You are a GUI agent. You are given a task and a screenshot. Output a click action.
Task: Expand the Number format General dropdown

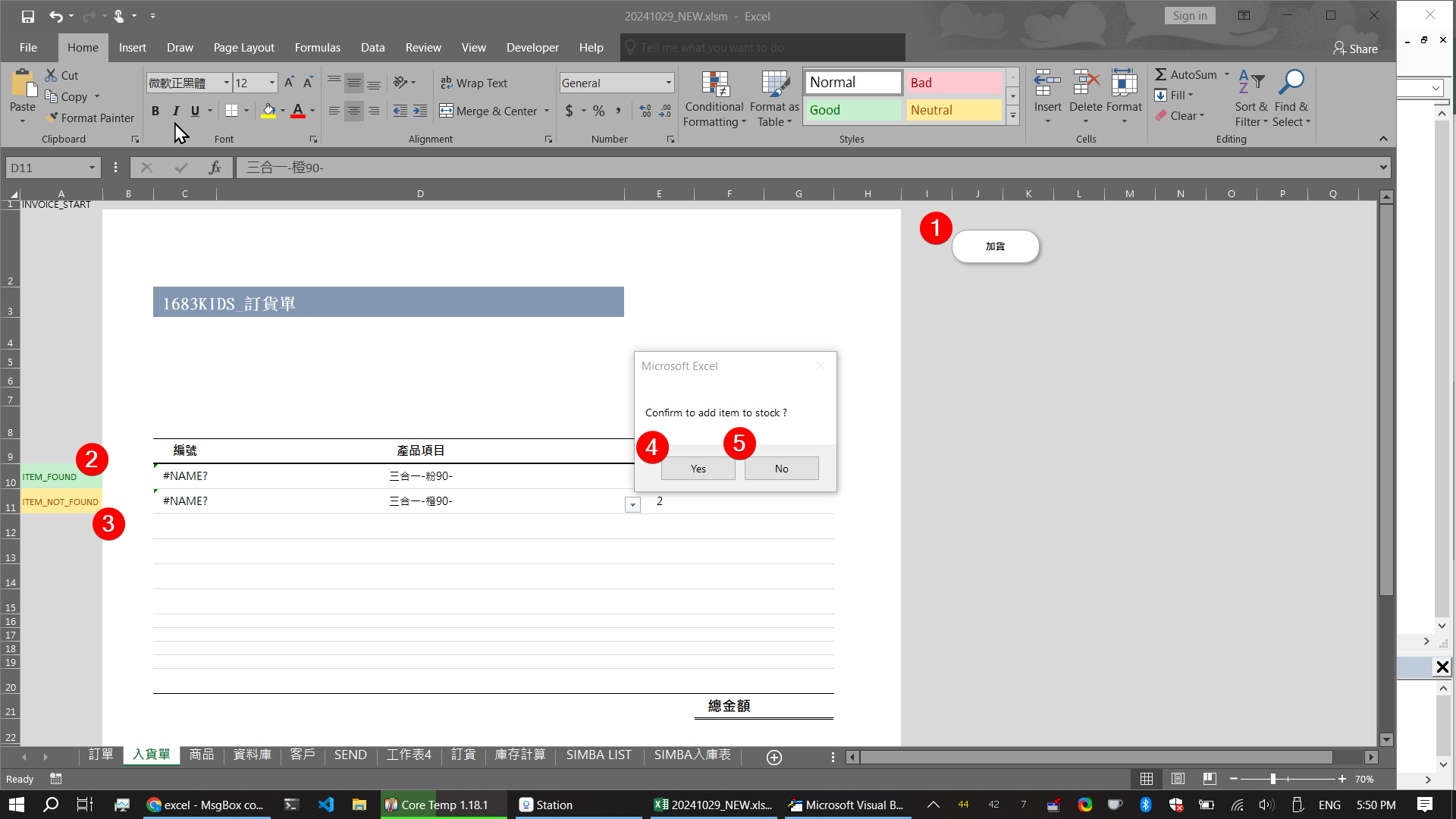[668, 83]
